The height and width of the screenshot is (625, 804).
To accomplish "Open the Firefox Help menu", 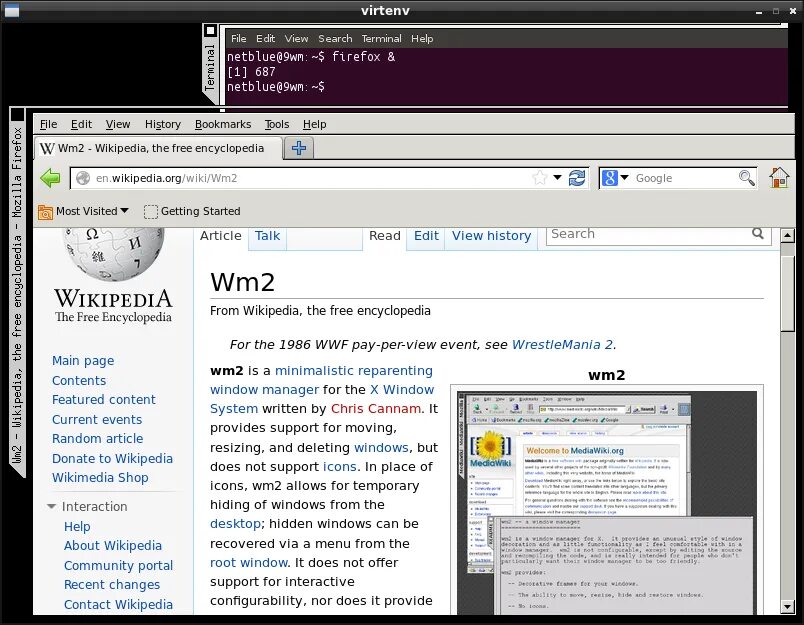I will (x=314, y=124).
